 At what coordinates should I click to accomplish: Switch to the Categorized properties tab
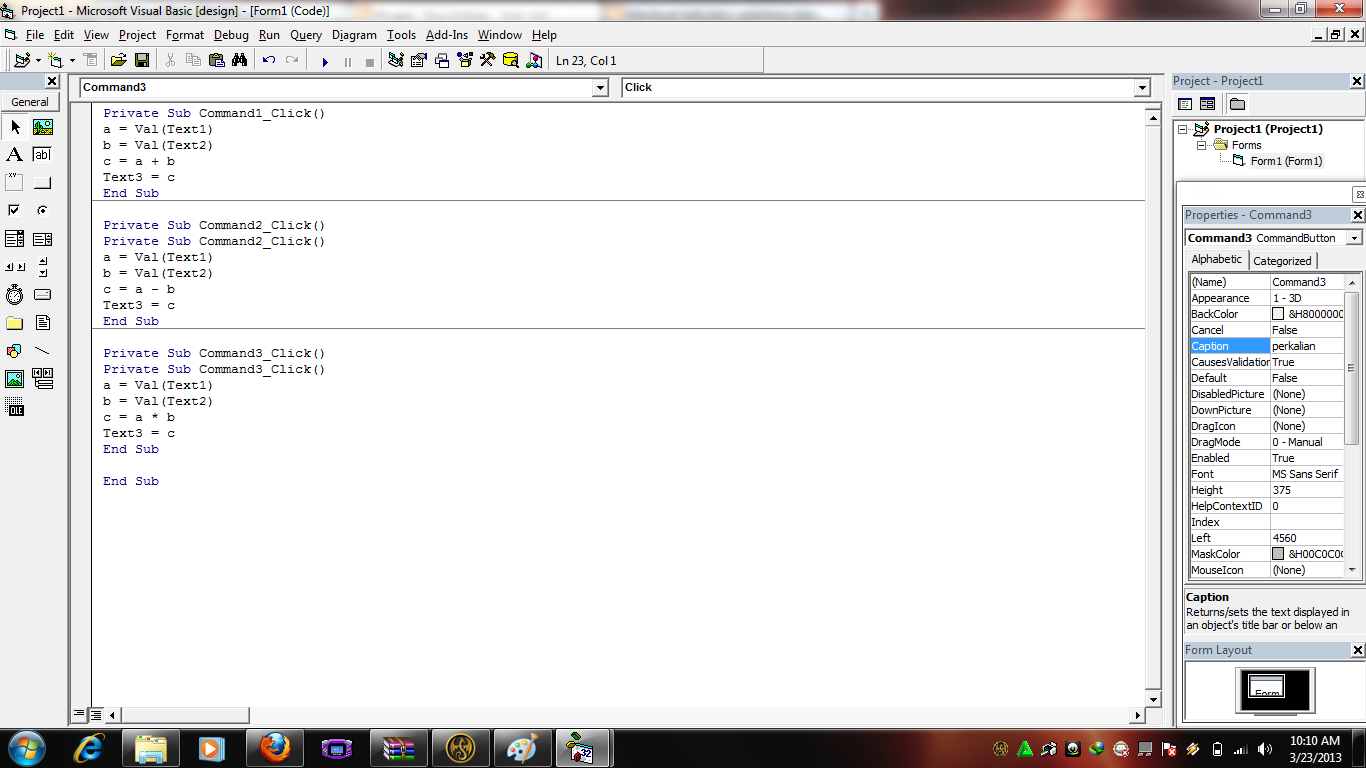[x=1282, y=261]
